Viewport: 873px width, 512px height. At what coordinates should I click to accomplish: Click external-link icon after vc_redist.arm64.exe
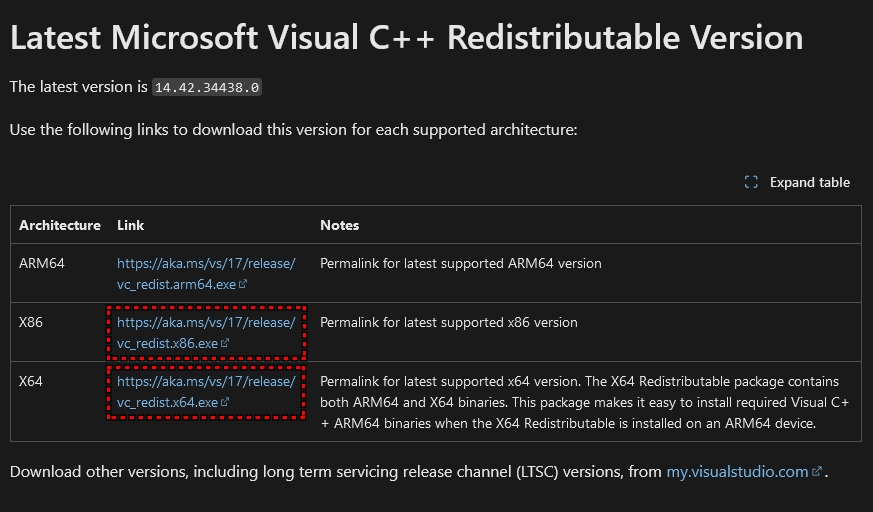(x=243, y=285)
